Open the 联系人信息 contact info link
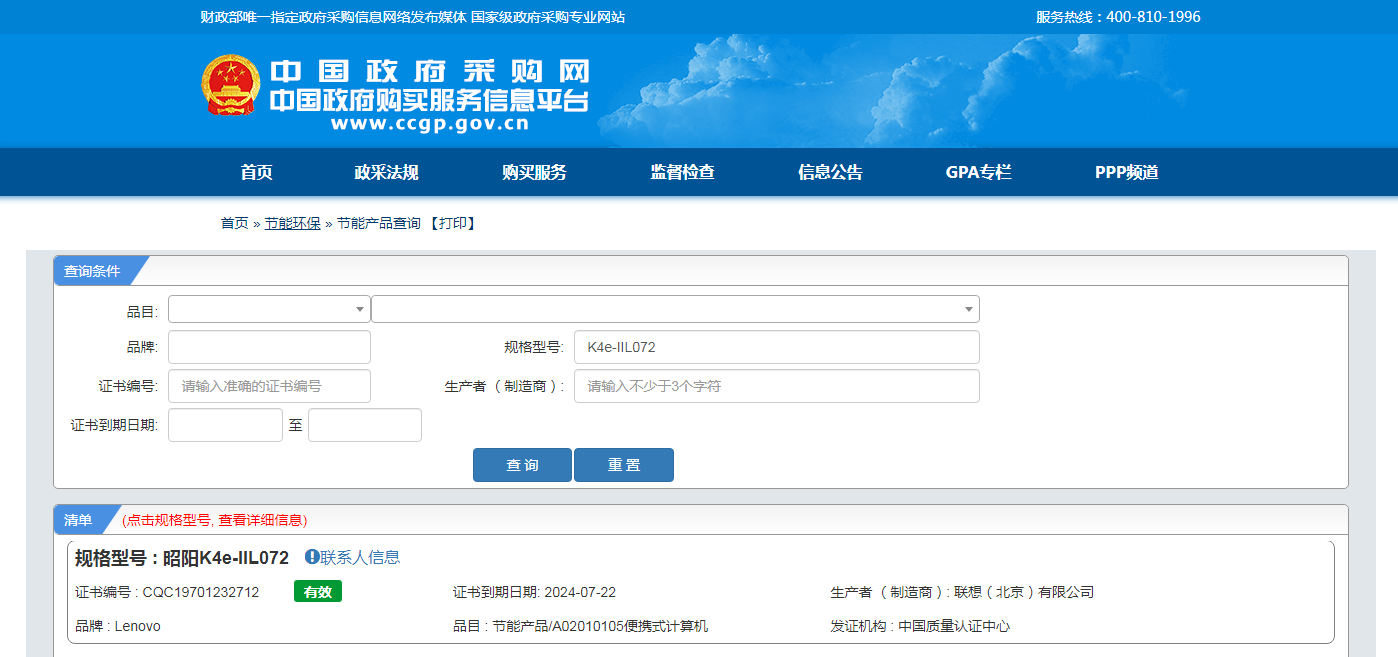Viewport: 1398px width, 657px height. coord(360,557)
